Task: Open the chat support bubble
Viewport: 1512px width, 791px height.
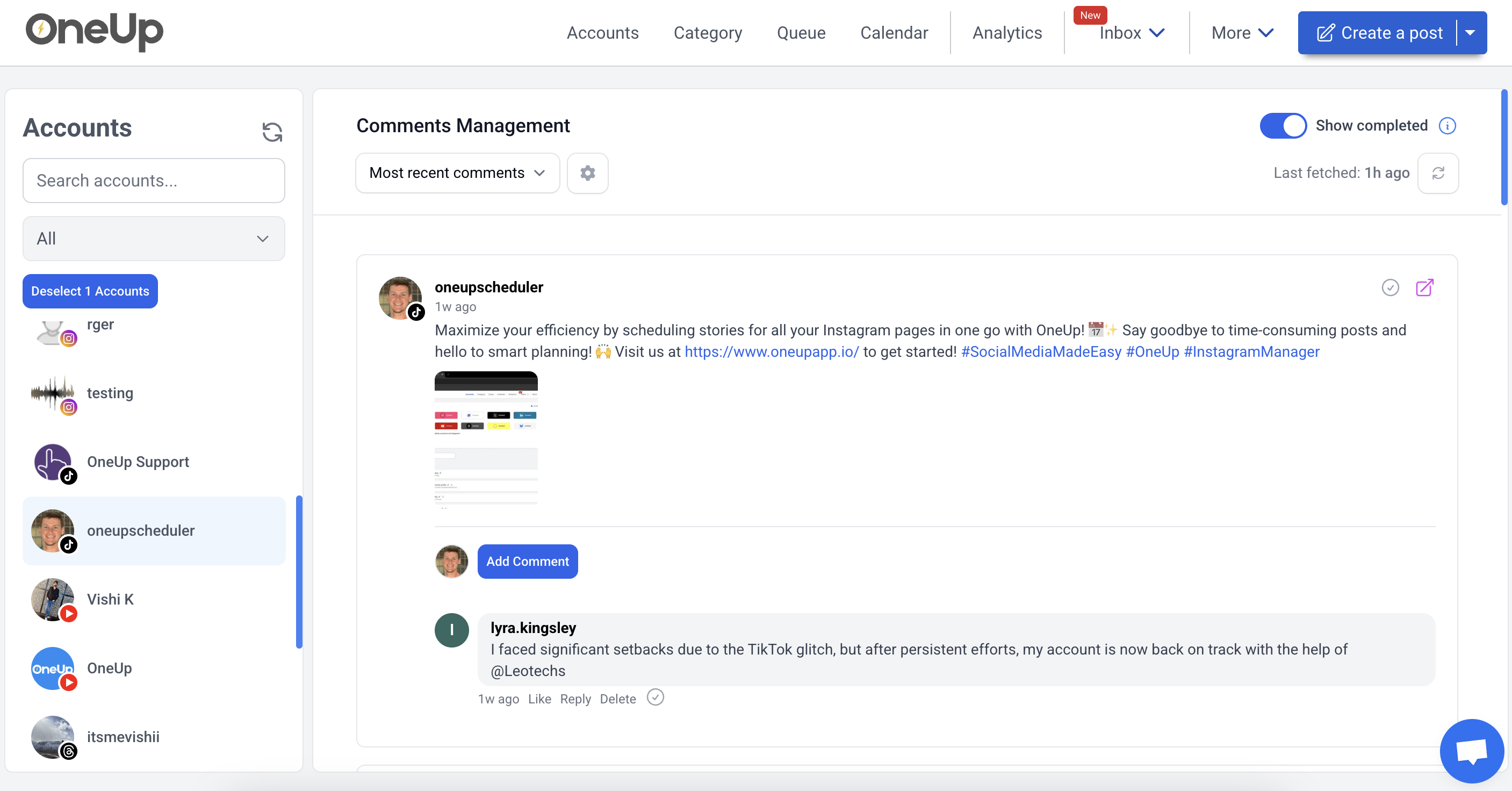Action: pyautogui.click(x=1471, y=750)
